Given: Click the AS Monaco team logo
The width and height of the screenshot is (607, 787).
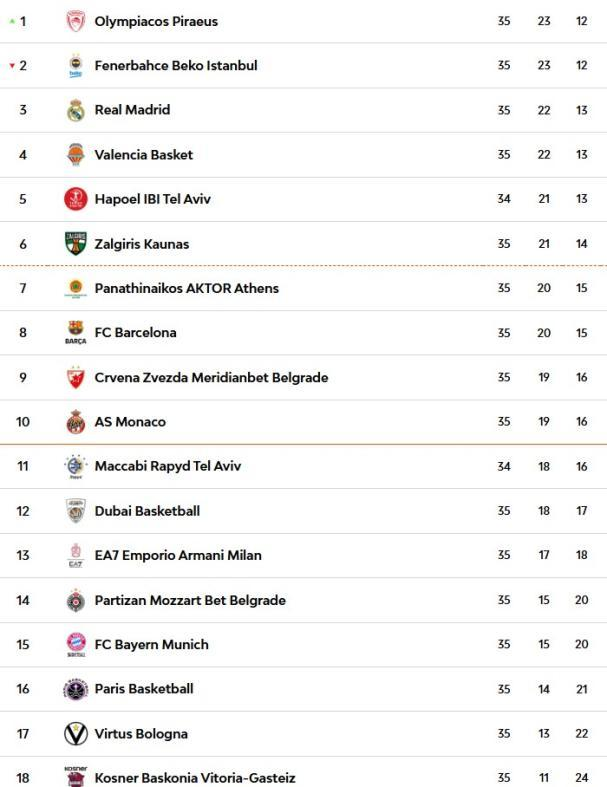Looking at the screenshot, I should point(76,422).
